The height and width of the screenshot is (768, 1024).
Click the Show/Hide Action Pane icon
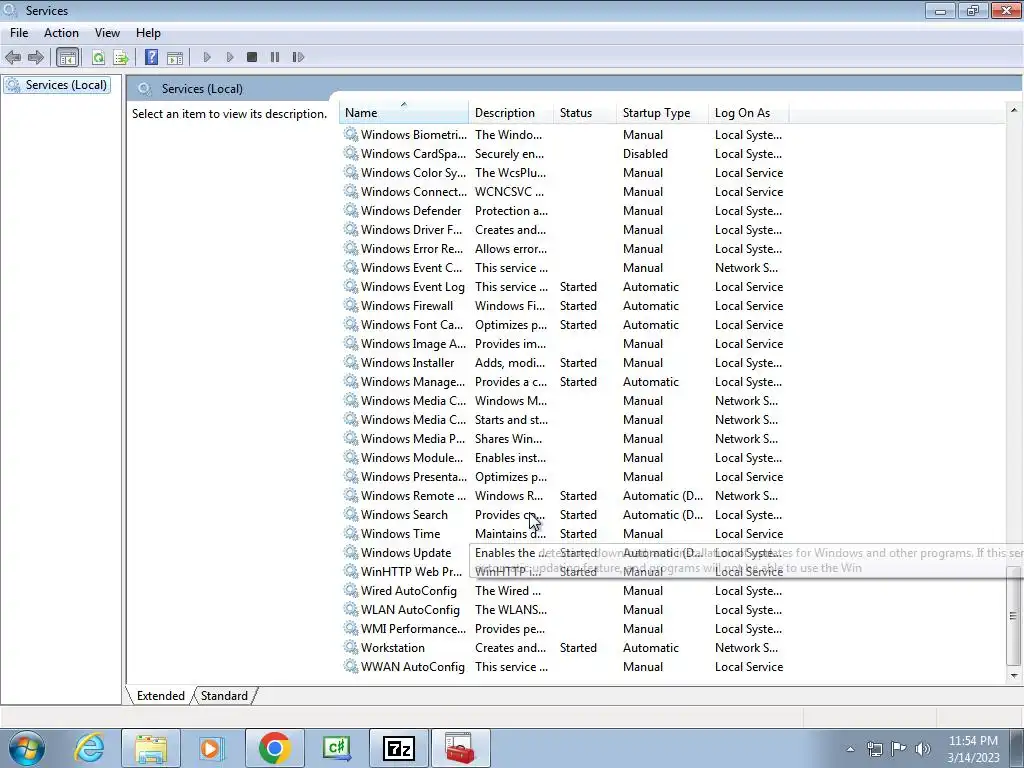click(x=175, y=57)
